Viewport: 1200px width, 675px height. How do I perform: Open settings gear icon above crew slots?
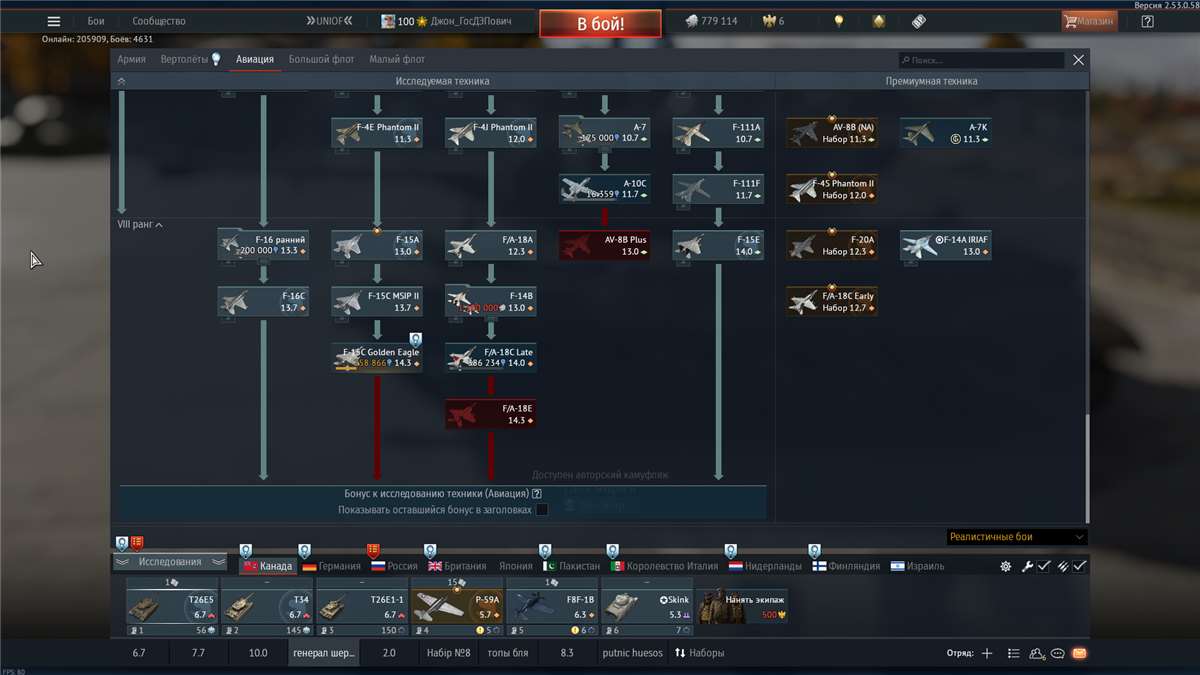(x=1005, y=566)
